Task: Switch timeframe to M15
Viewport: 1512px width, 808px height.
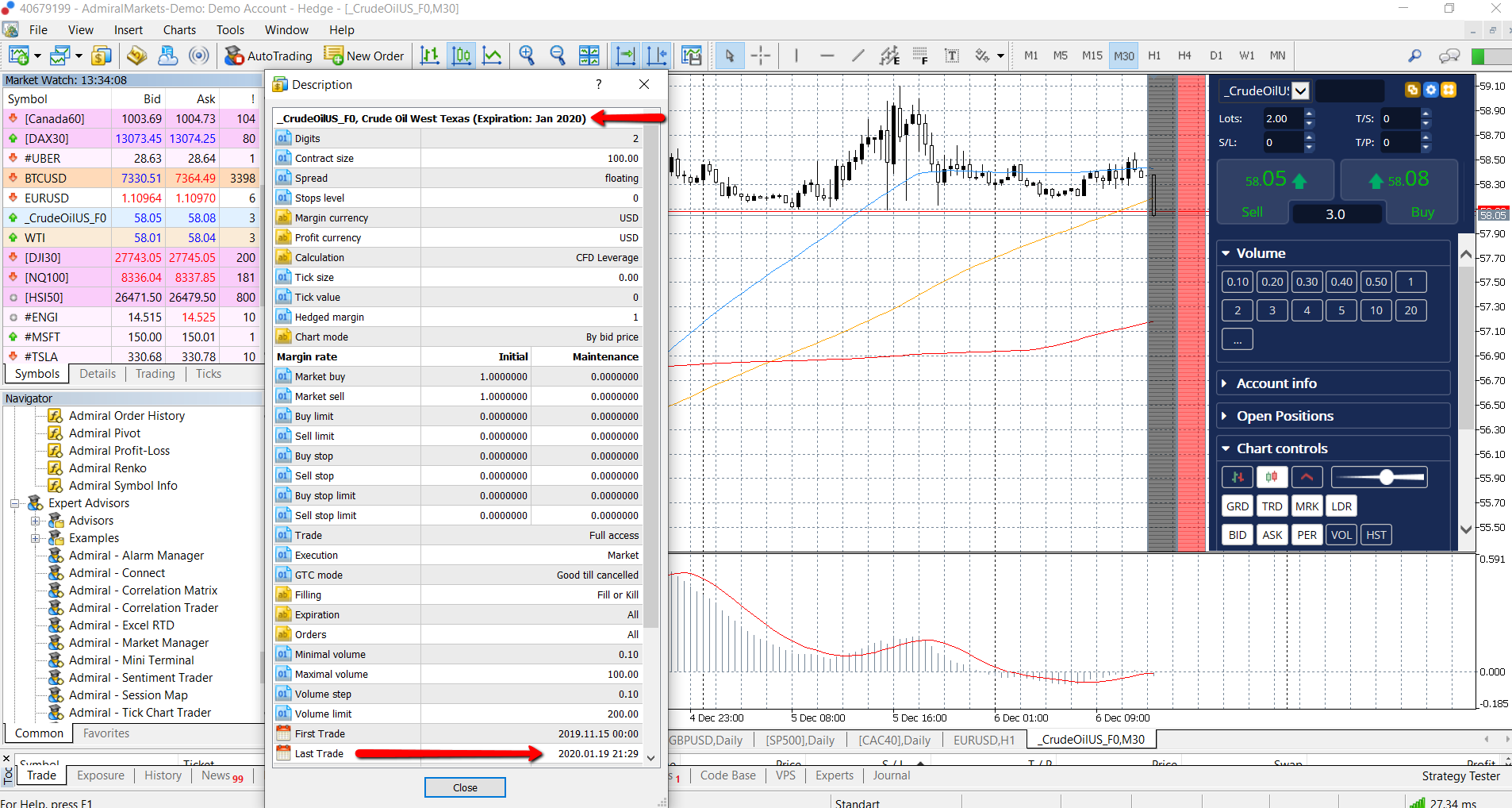Action: point(1092,56)
